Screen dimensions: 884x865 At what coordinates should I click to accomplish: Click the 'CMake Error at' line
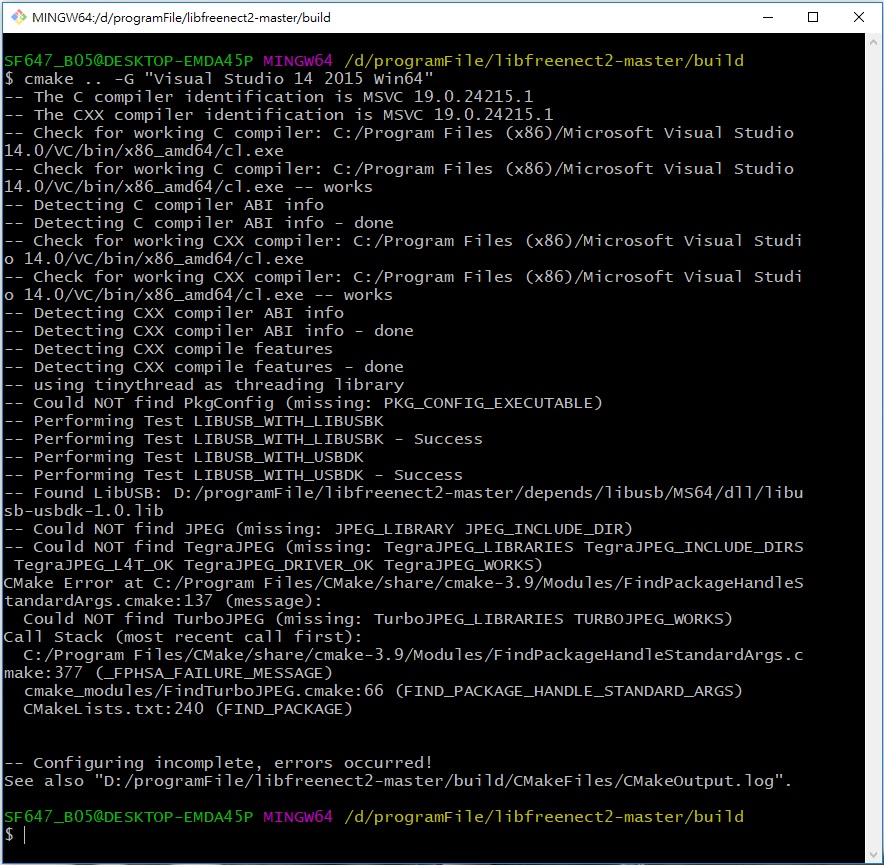click(x=403, y=592)
